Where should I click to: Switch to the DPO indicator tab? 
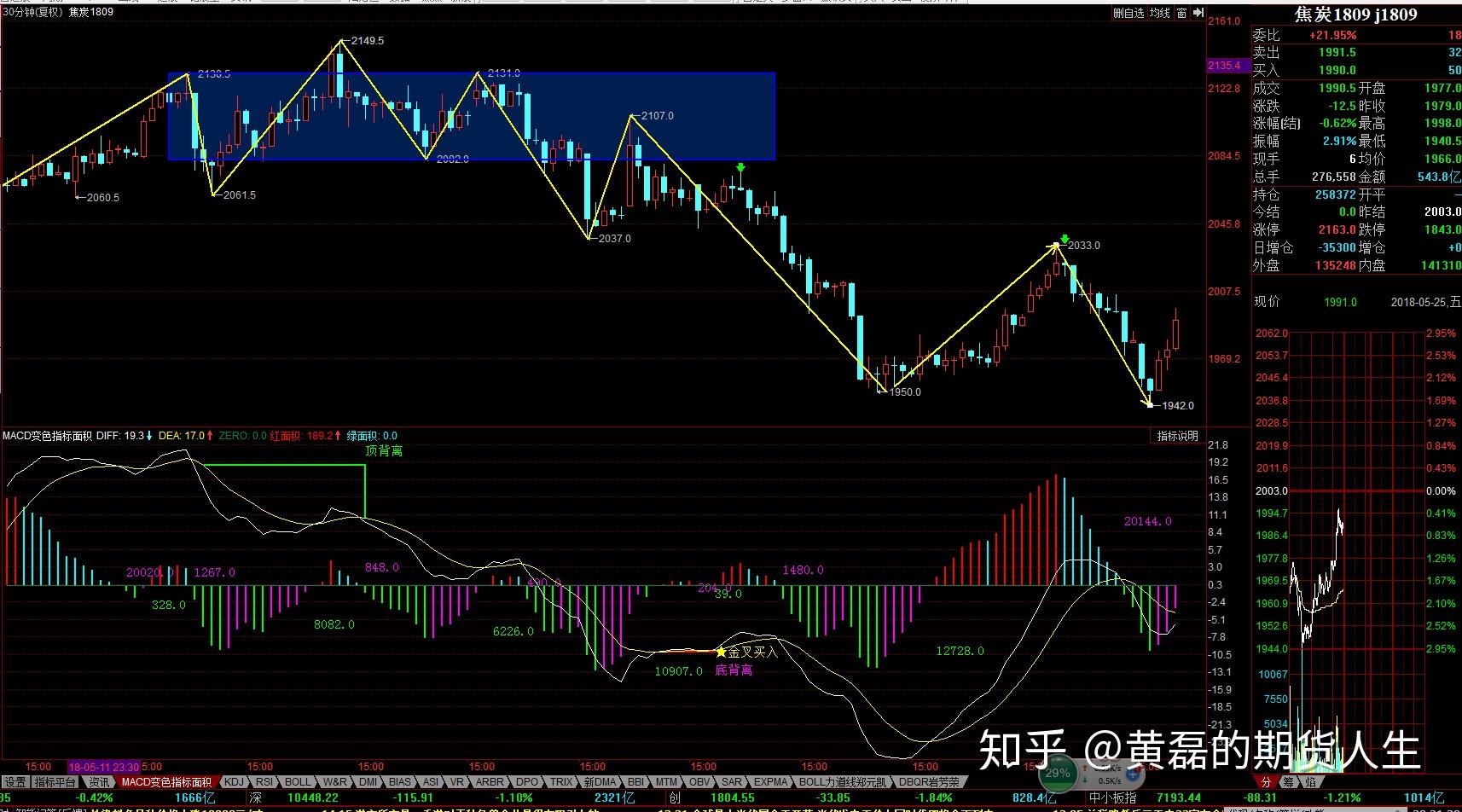point(527,781)
